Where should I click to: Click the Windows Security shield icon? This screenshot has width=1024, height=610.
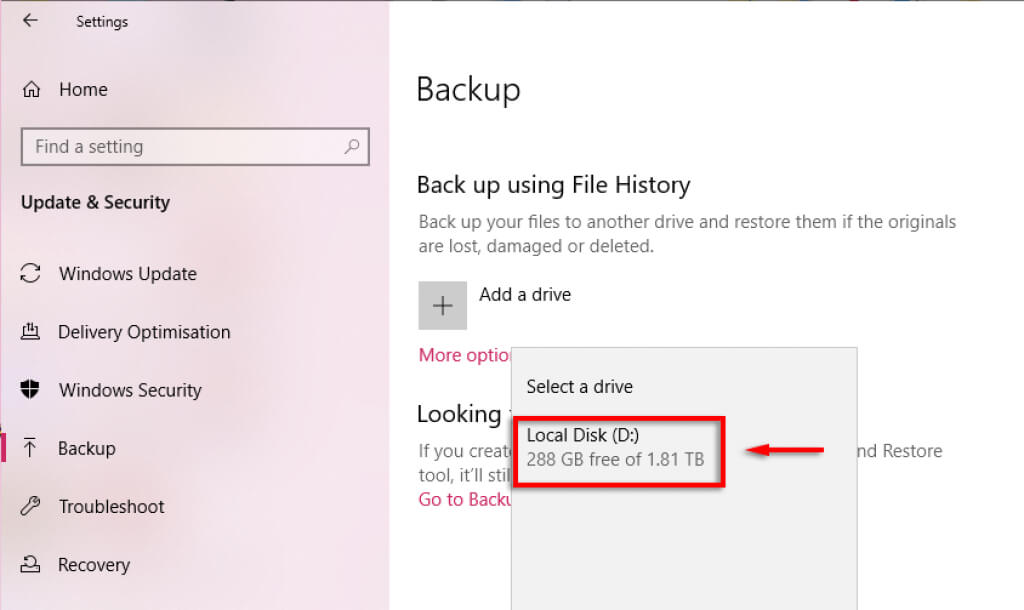[x=31, y=389]
